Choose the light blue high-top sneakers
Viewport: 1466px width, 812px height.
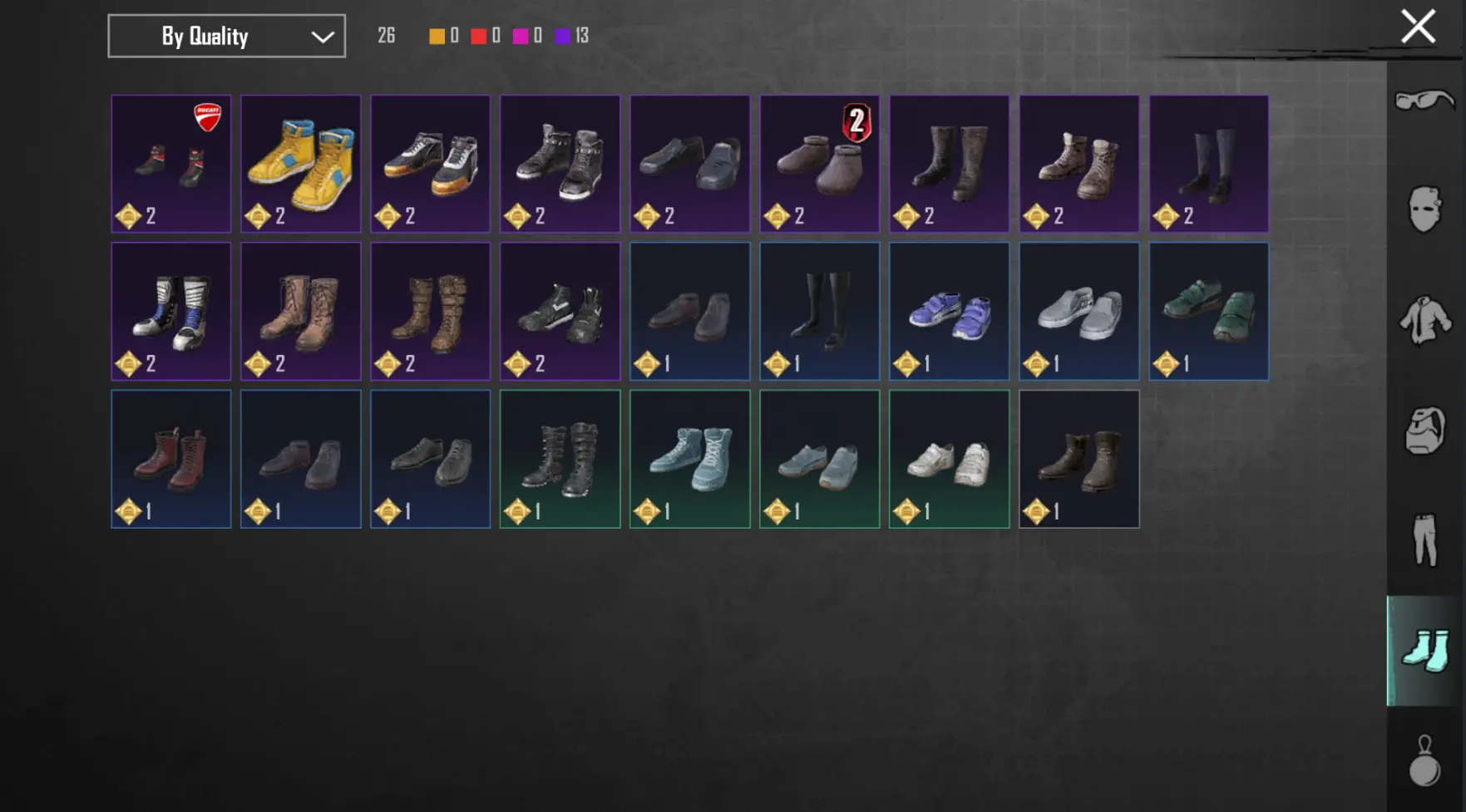point(690,460)
